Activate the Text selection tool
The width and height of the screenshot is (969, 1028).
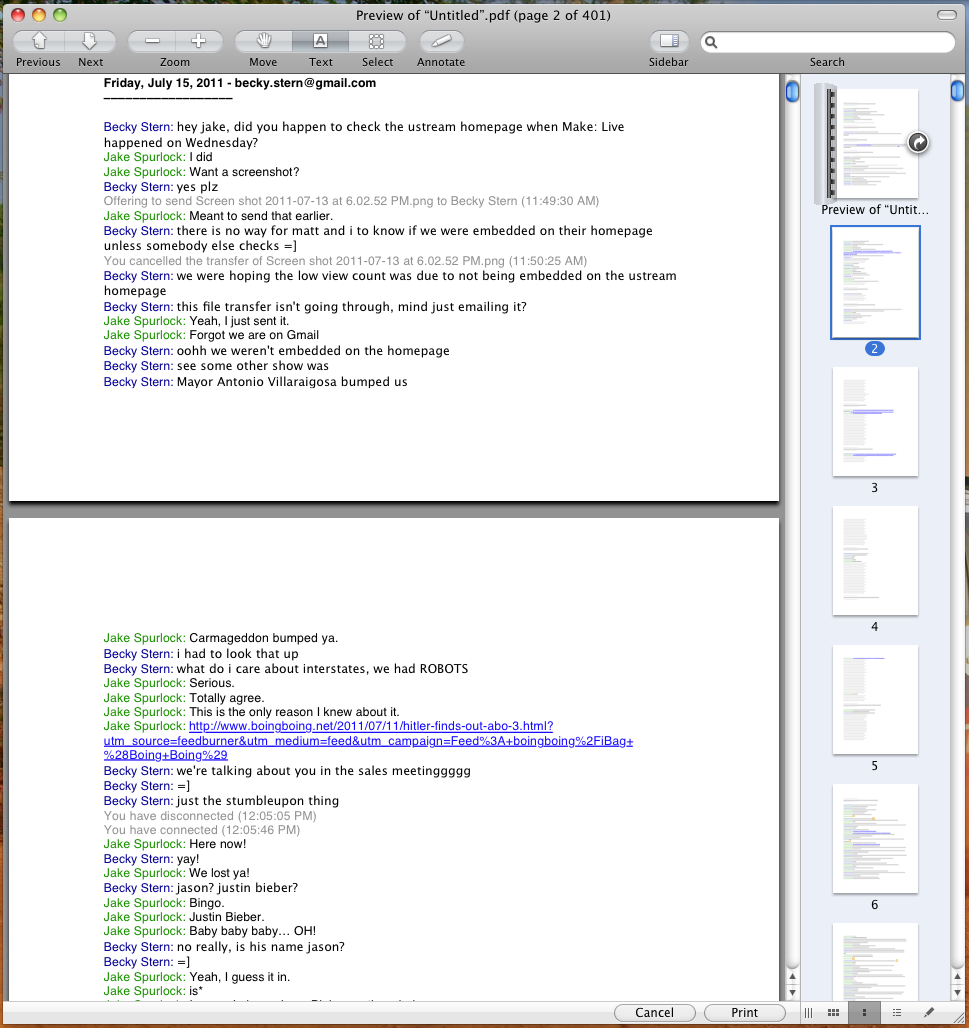pyautogui.click(x=320, y=41)
